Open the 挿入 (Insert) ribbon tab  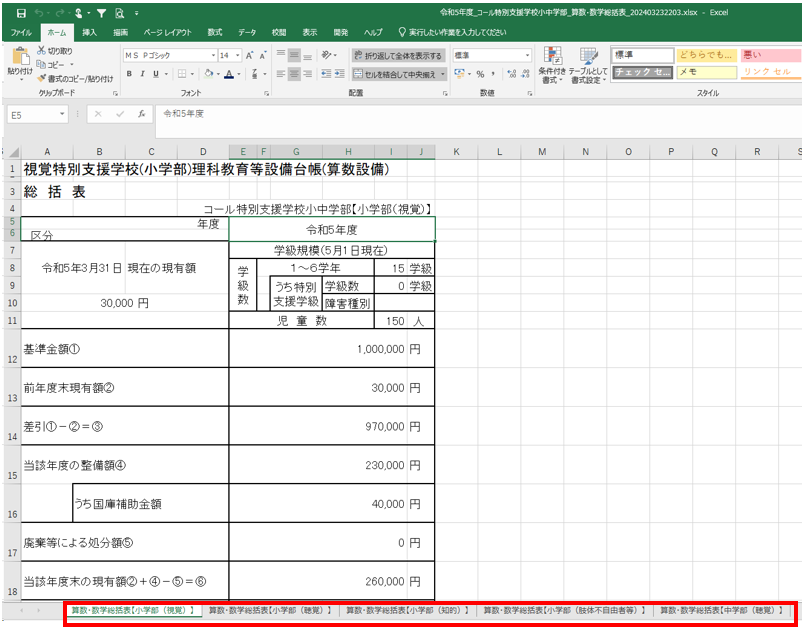90,32
